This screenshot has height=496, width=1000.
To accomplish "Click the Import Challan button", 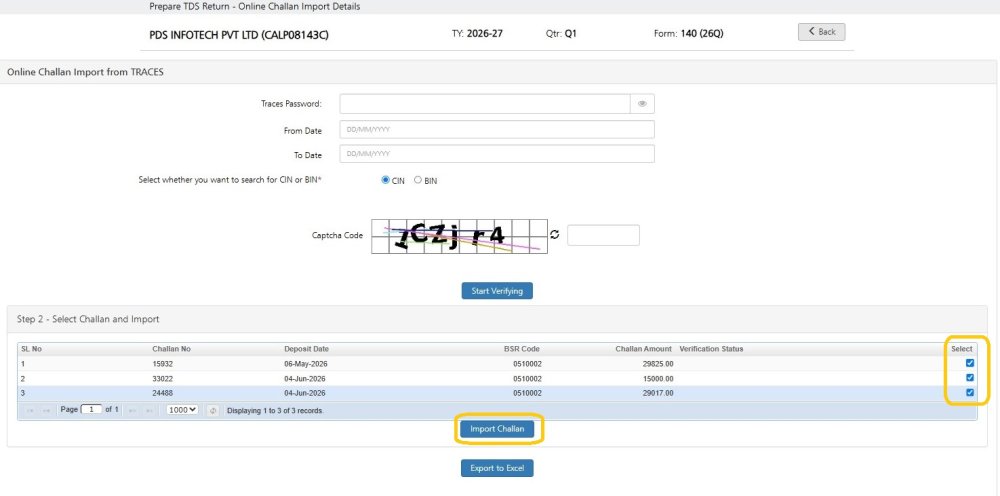I will [497, 429].
